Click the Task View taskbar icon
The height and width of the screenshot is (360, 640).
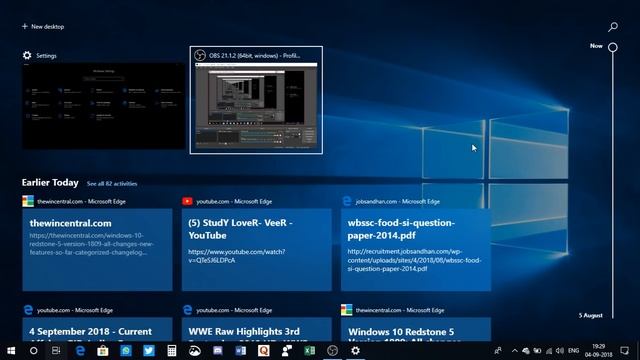pos(56,351)
